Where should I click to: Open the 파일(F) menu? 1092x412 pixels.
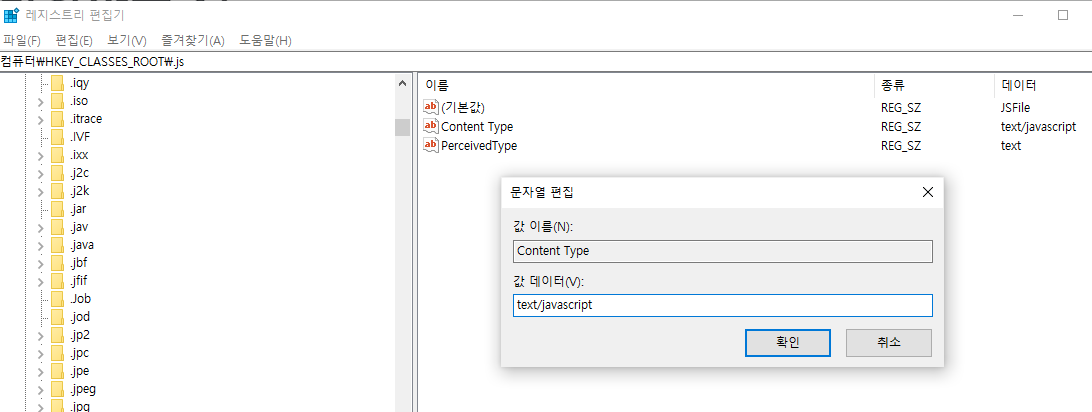tap(22, 40)
